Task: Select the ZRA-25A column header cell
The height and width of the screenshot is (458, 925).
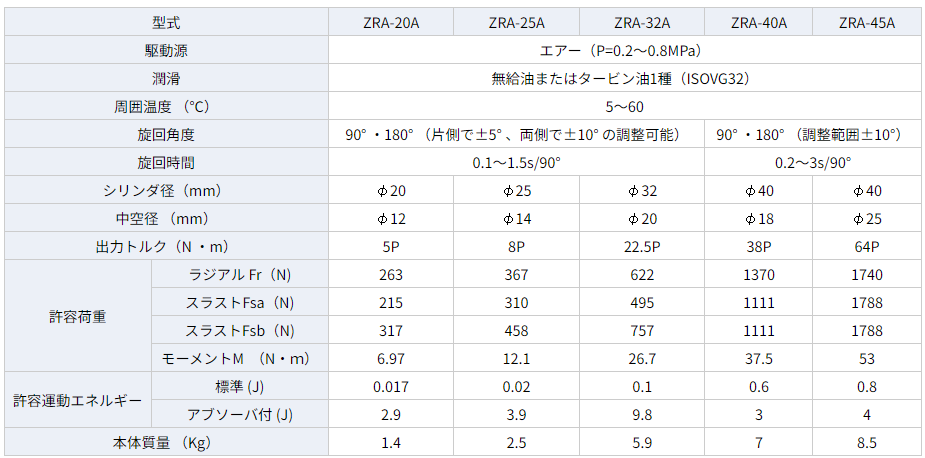Action: pyautogui.click(x=517, y=22)
